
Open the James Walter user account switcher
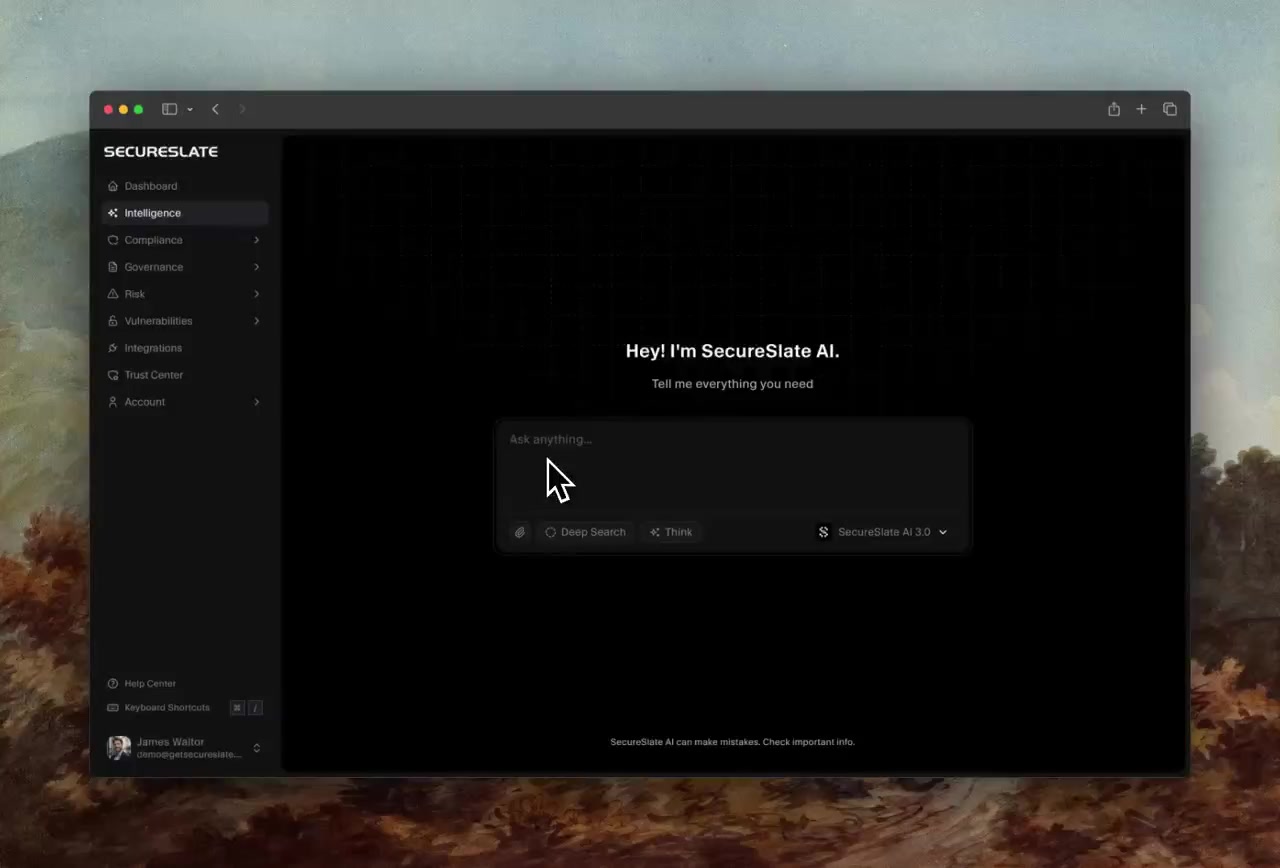[185, 748]
